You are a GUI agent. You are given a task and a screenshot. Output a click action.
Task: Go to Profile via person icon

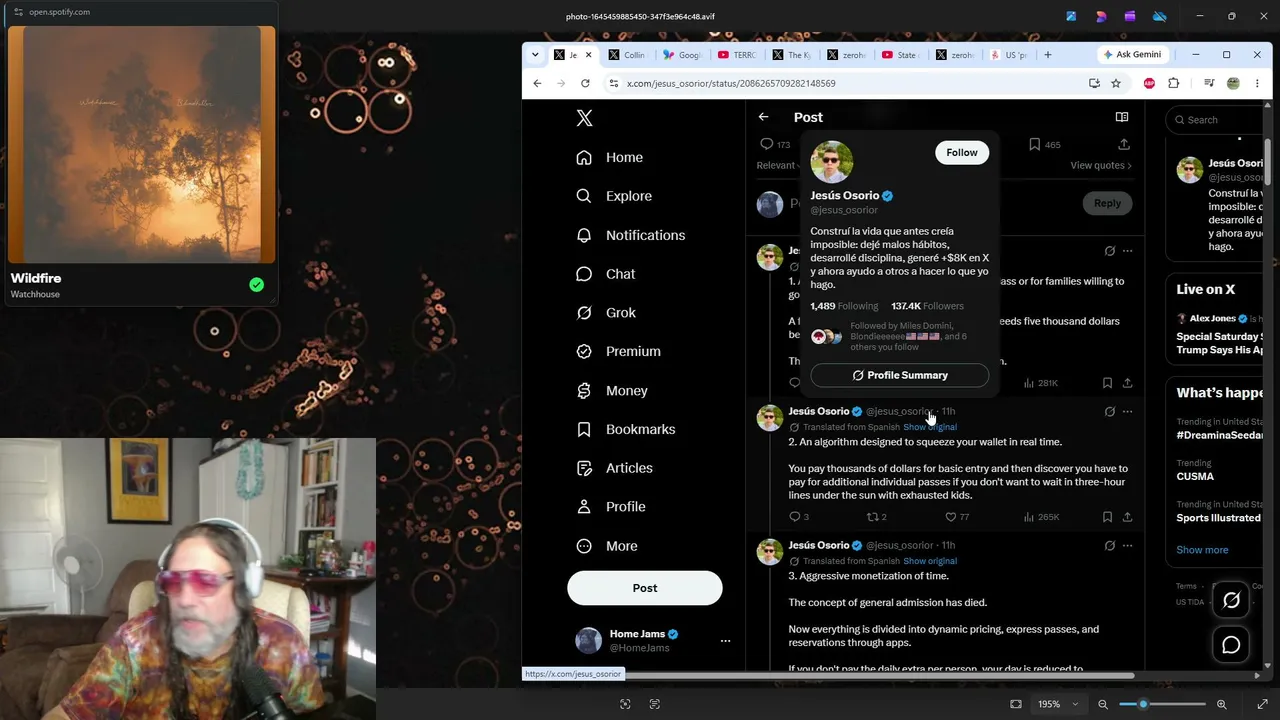tap(584, 507)
